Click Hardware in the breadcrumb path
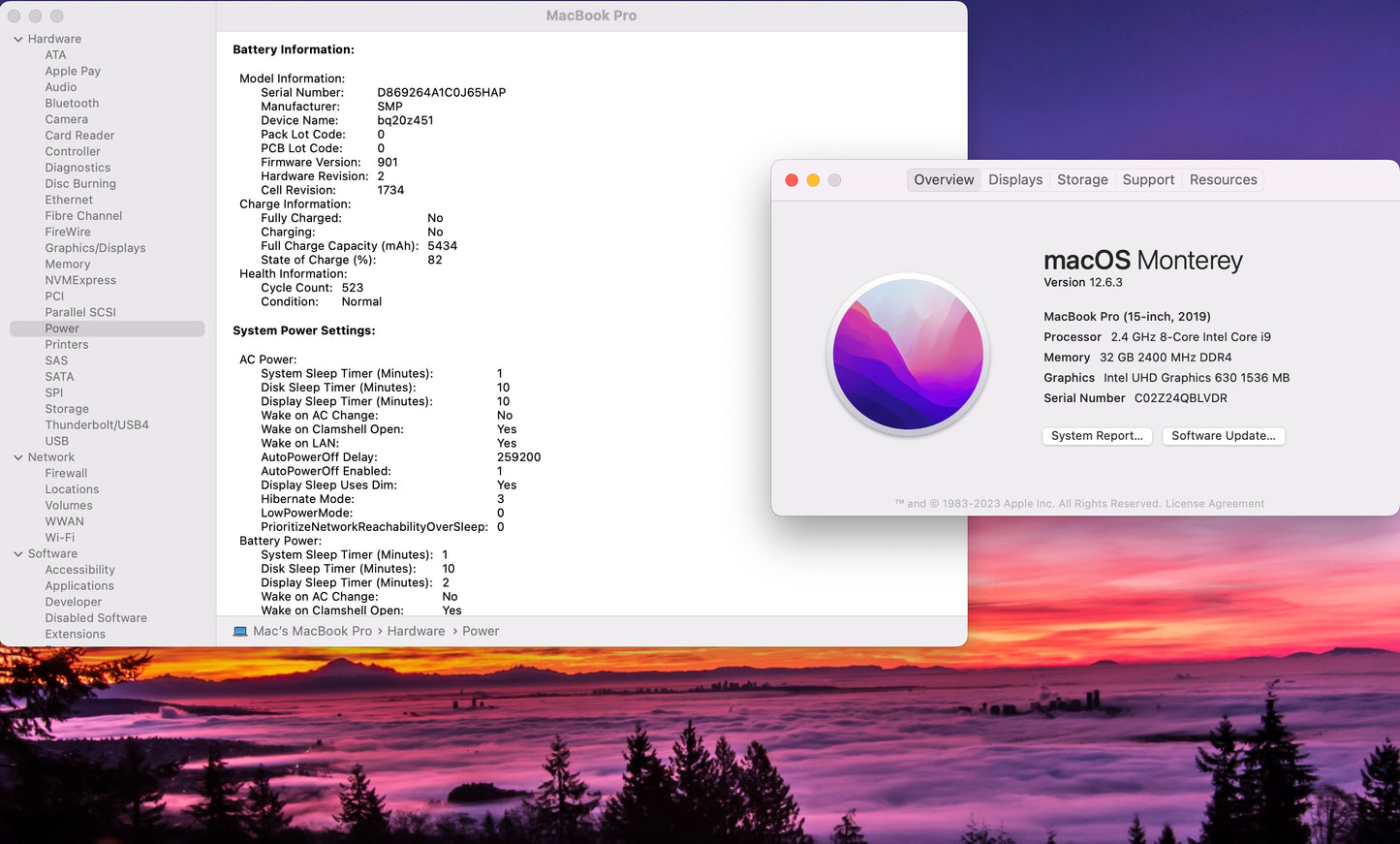Image resolution: width=1400 pixels, height=844 pixels. tap(416, 631)
